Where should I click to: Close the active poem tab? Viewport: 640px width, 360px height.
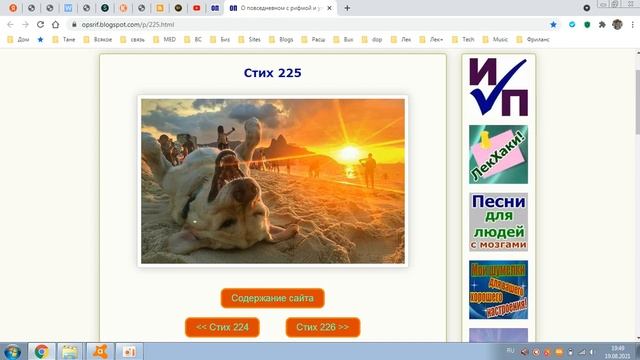[x=329, y=8]
